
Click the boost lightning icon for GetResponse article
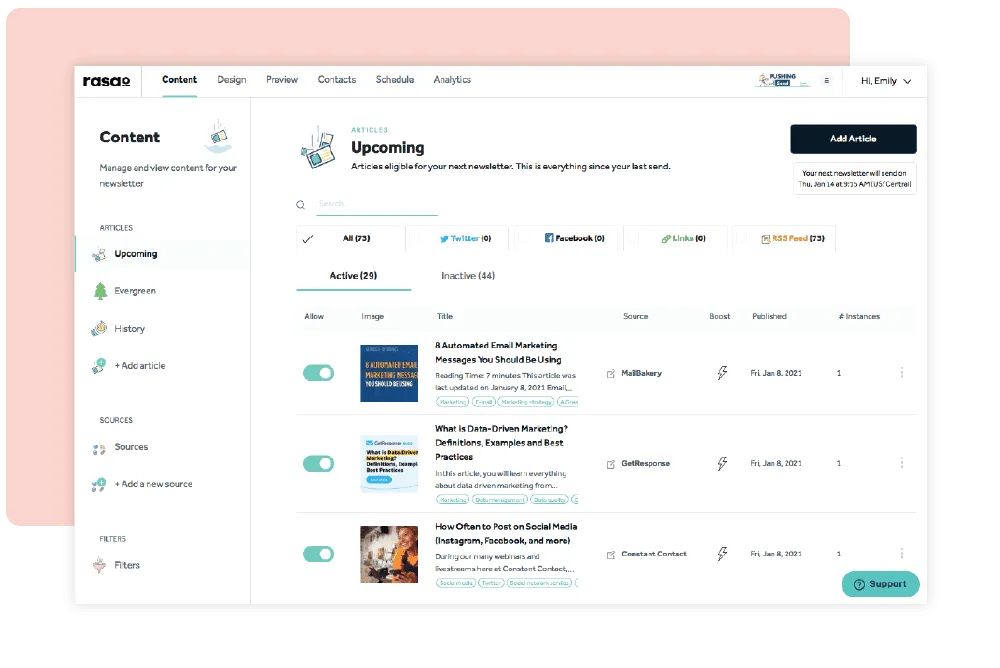[722, 463]
